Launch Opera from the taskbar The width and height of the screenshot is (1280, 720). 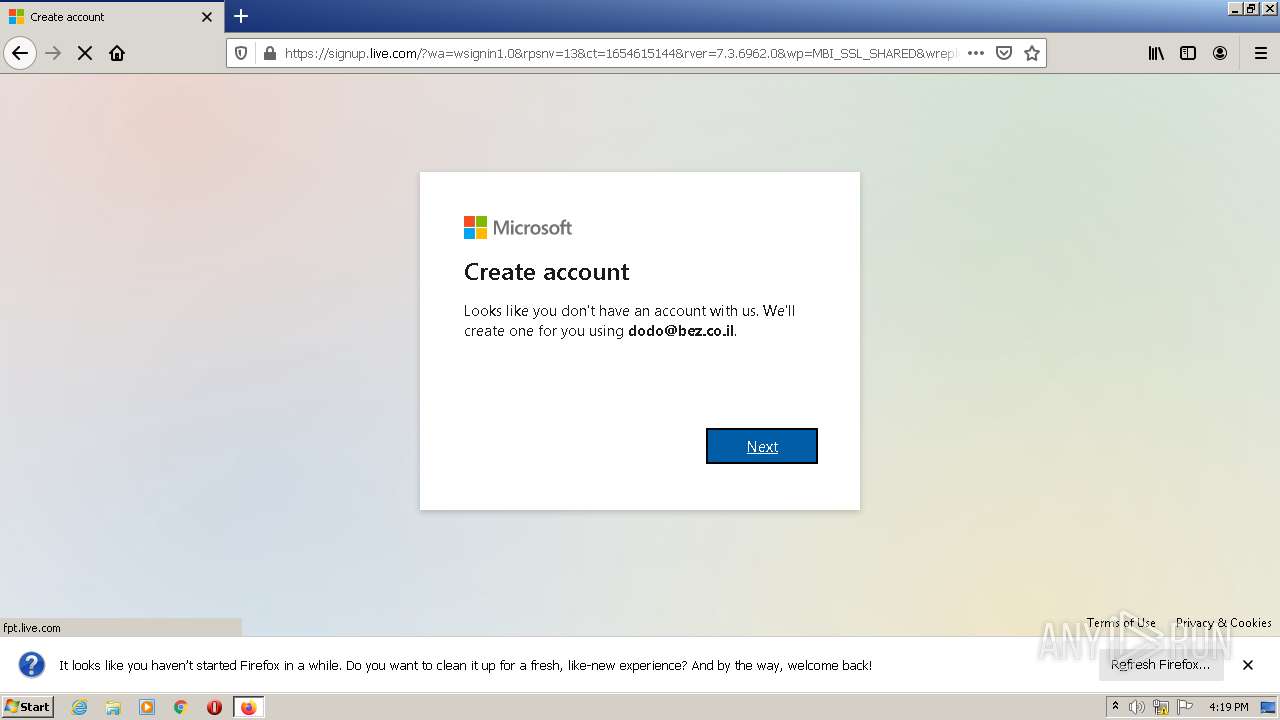pyautogui.click(x=214, y=707)
